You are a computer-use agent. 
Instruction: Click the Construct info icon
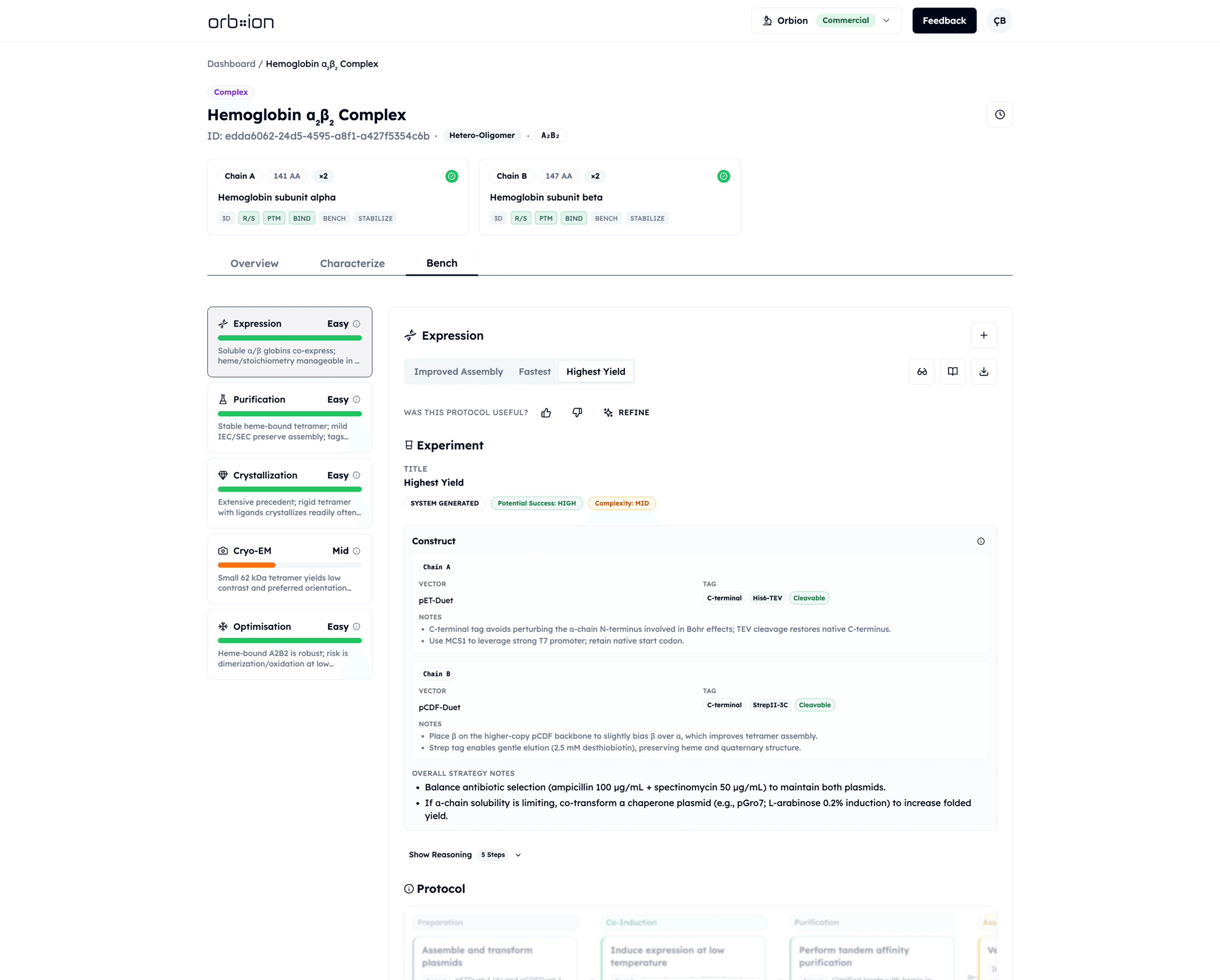pyautogui.click(x=981, y=541)
